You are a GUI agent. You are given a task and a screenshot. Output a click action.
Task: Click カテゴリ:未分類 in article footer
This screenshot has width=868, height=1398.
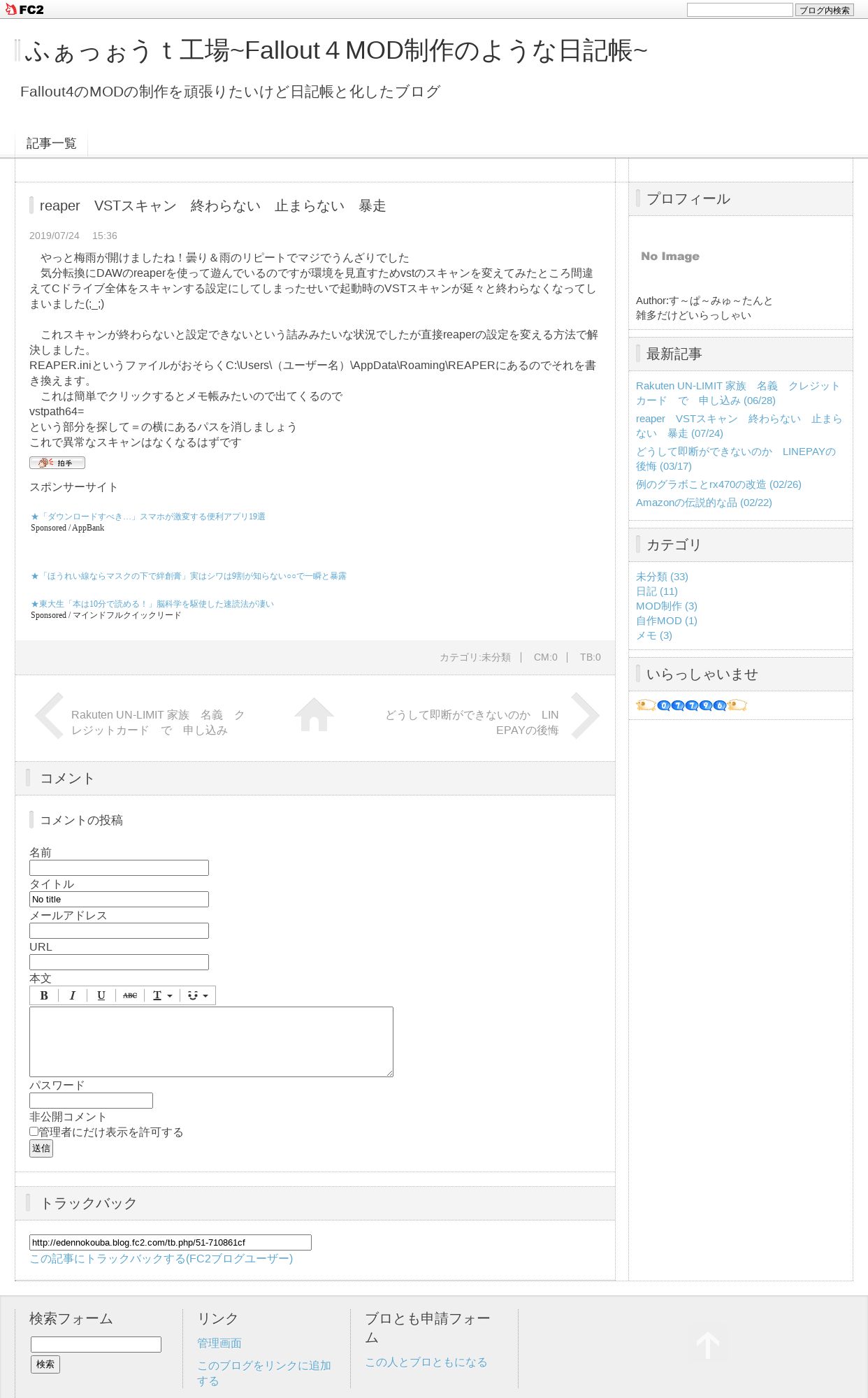475,657
